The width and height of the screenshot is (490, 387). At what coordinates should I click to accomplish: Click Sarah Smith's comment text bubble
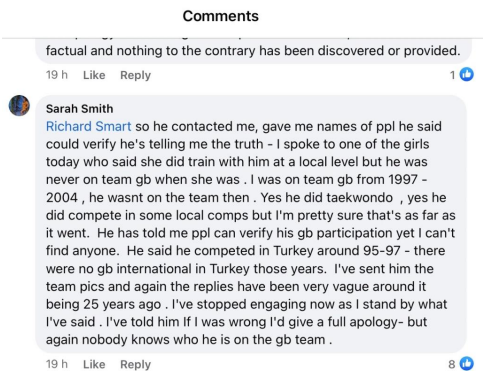coord(251,224)
